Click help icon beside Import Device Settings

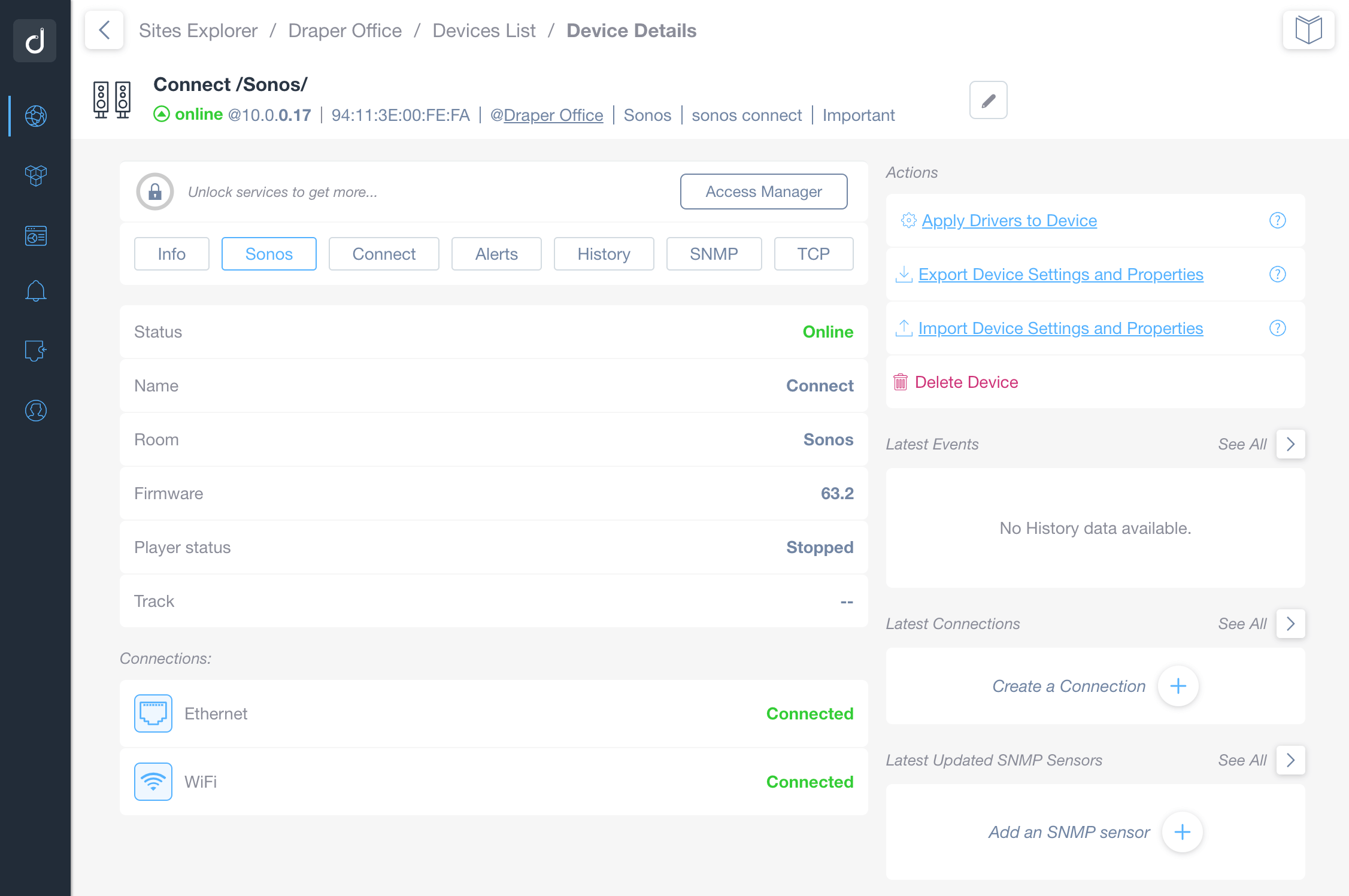tap(1278, 328)
